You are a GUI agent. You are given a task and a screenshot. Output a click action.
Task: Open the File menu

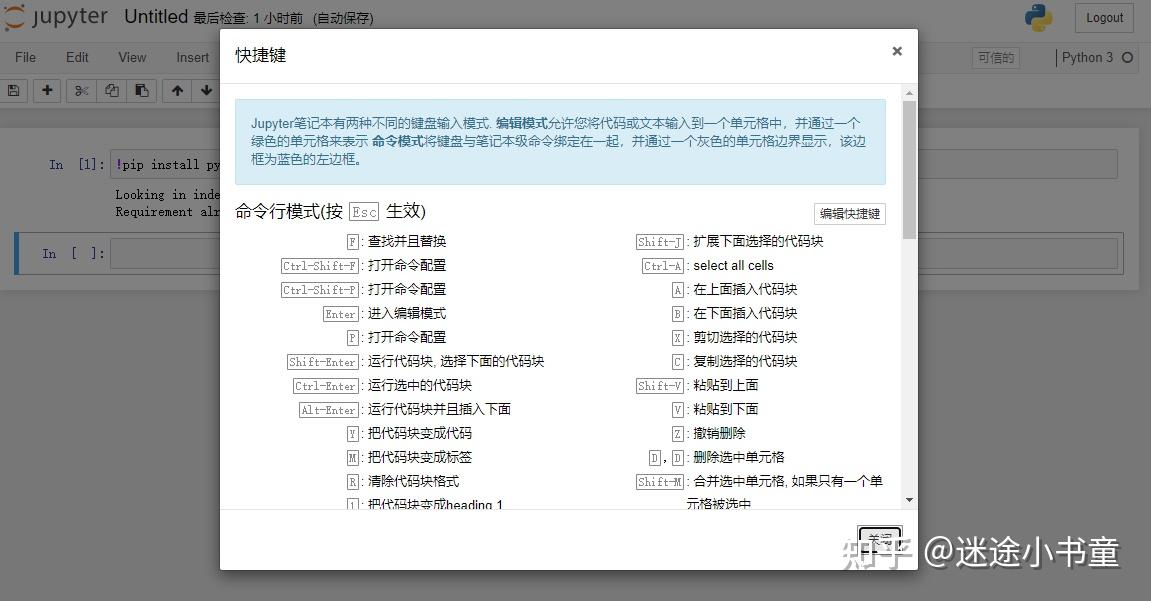coord(25,57)
